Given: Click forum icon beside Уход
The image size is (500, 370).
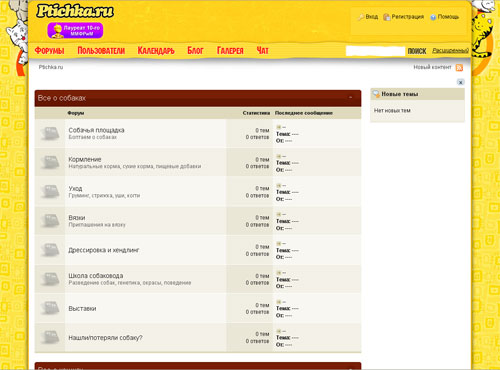Looking at the screenshot, I should (50, 191).
